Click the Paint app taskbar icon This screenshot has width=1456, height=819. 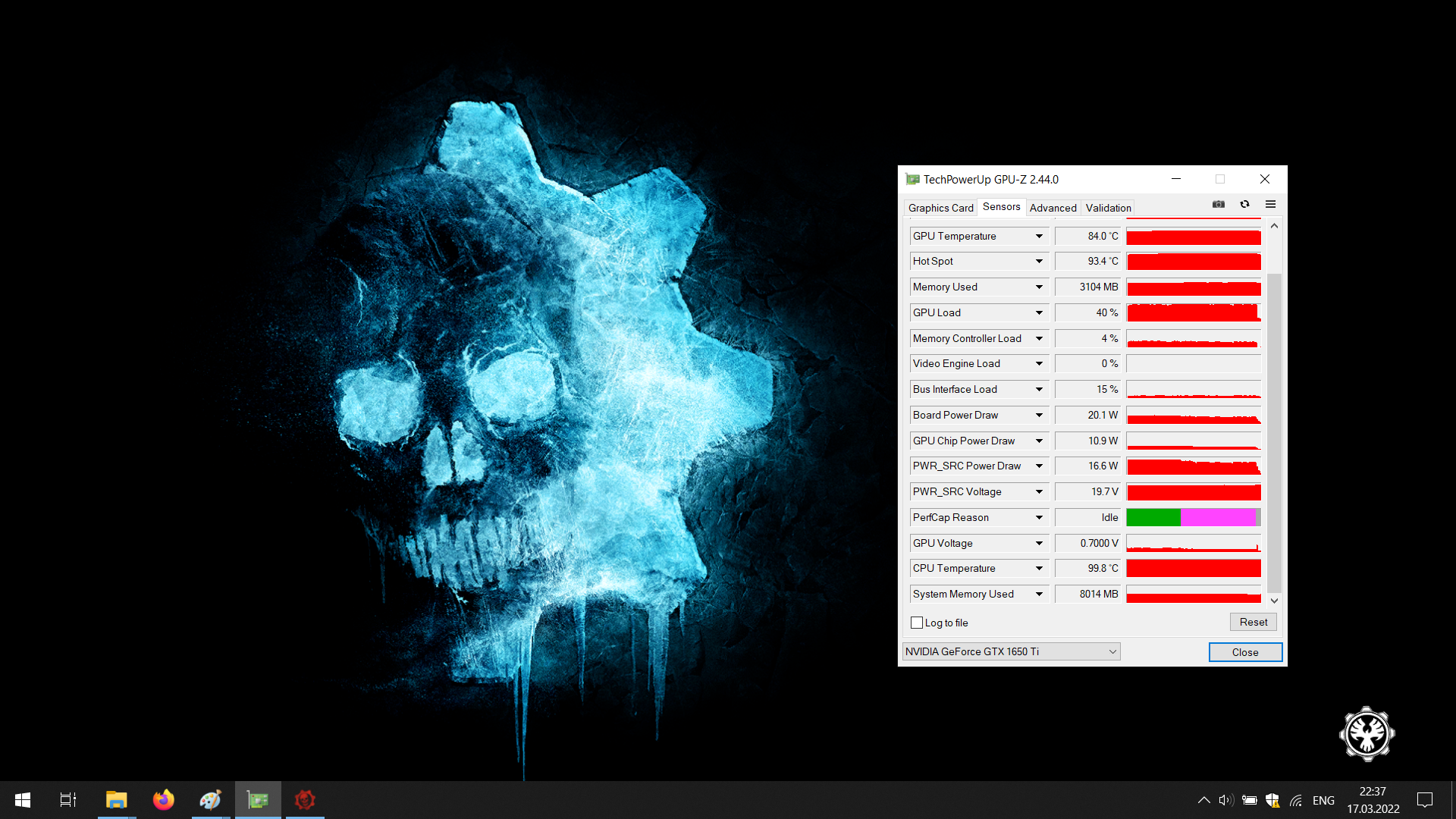210,800
